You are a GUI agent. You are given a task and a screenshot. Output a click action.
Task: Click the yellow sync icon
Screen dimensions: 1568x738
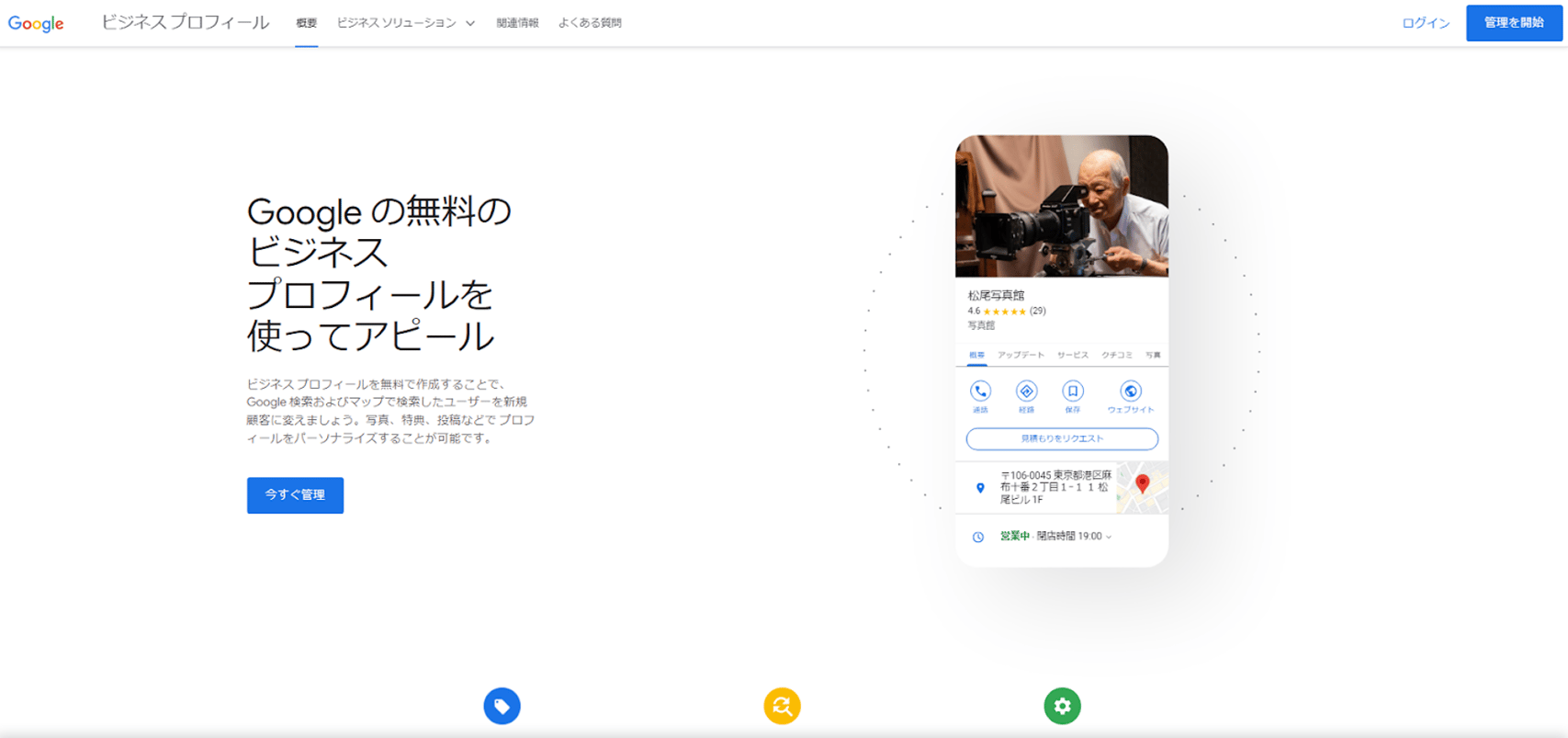point(782,706)
